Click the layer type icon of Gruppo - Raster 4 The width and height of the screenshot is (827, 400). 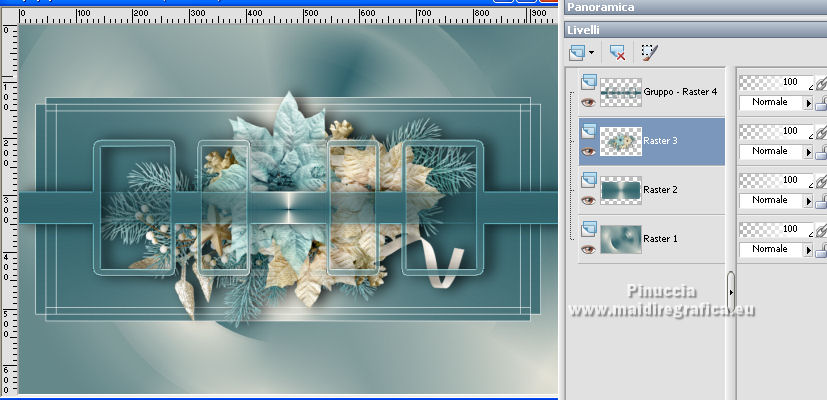click(589, 82)
